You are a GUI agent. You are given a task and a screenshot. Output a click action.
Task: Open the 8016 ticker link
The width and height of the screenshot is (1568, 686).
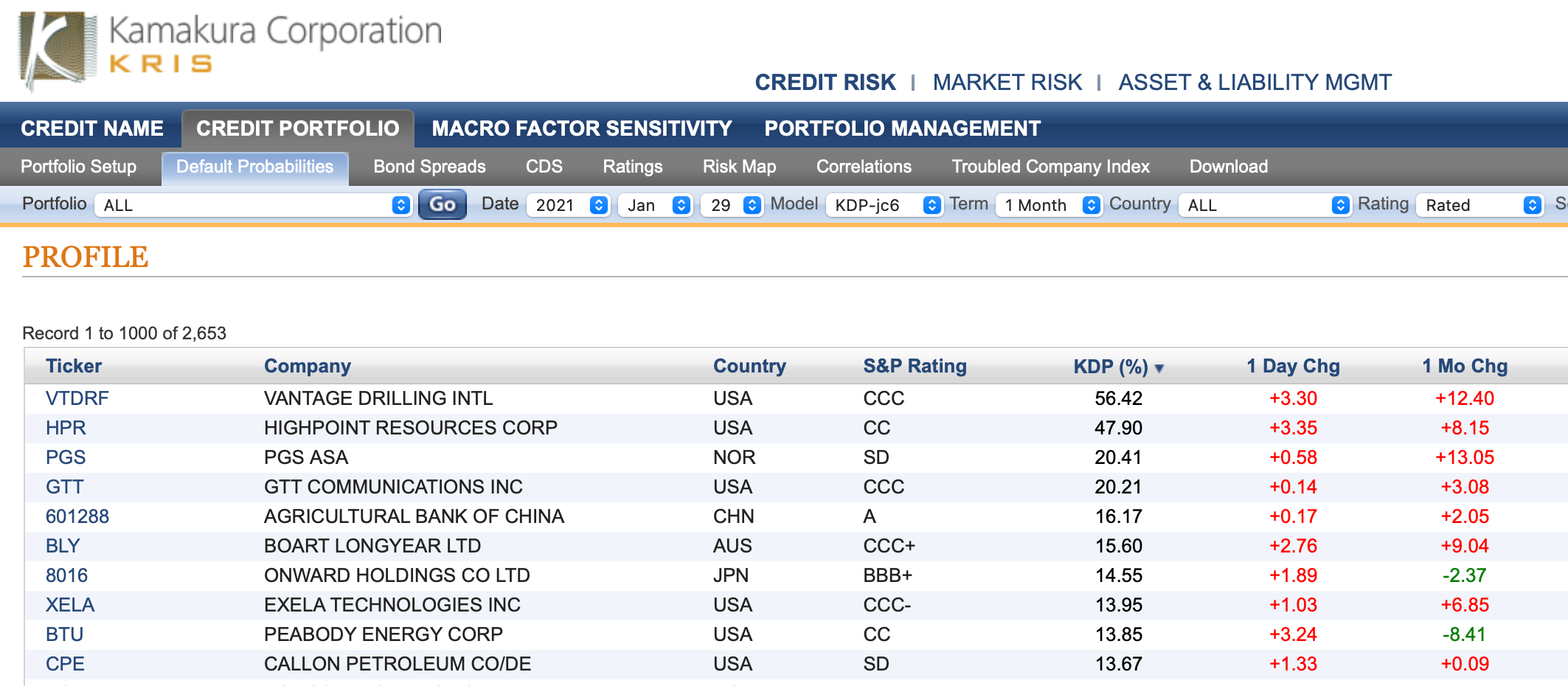click(66, 575)
